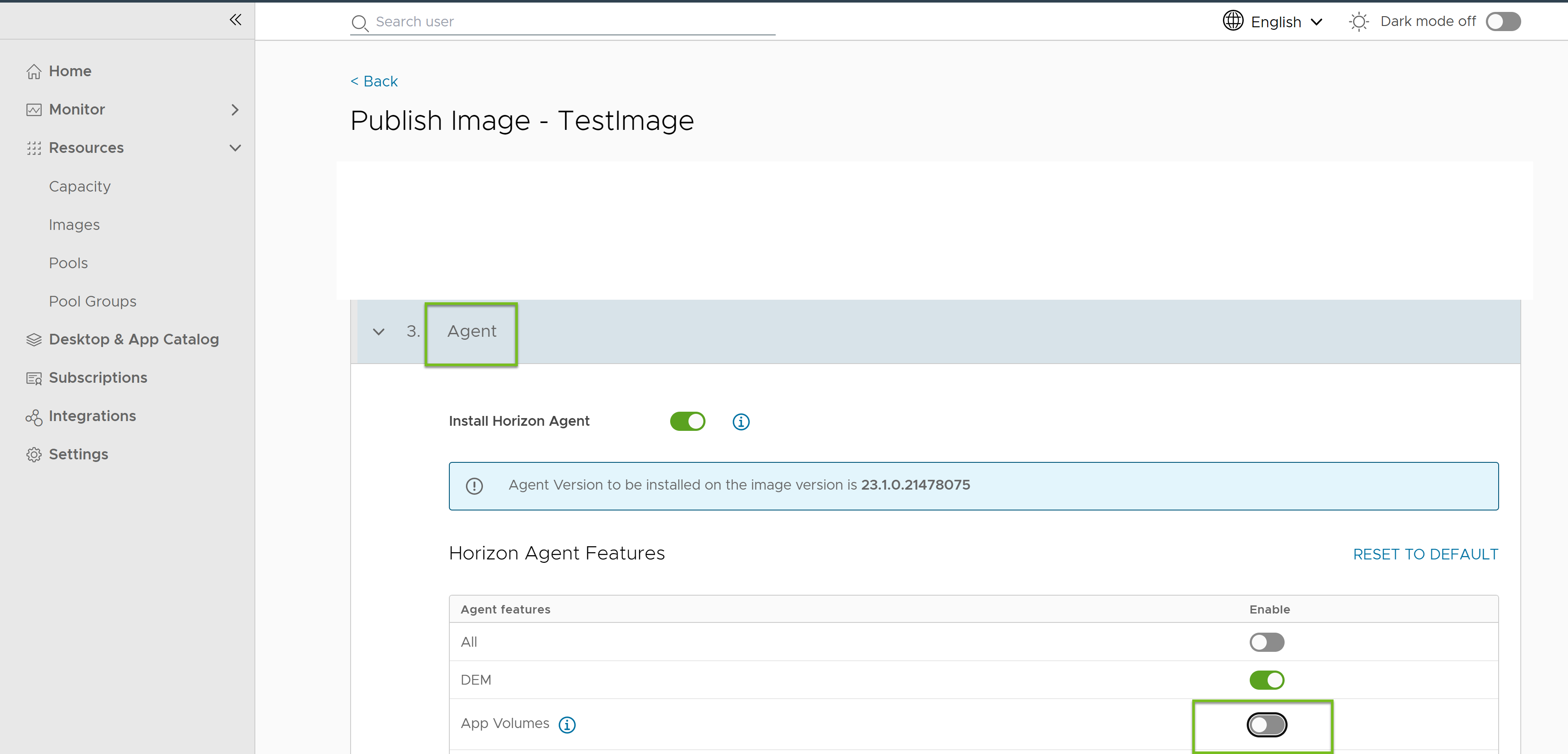Click the Subscriptions icon
The width and height of the screenshot is (1568, 754).
tap(34, 378)
